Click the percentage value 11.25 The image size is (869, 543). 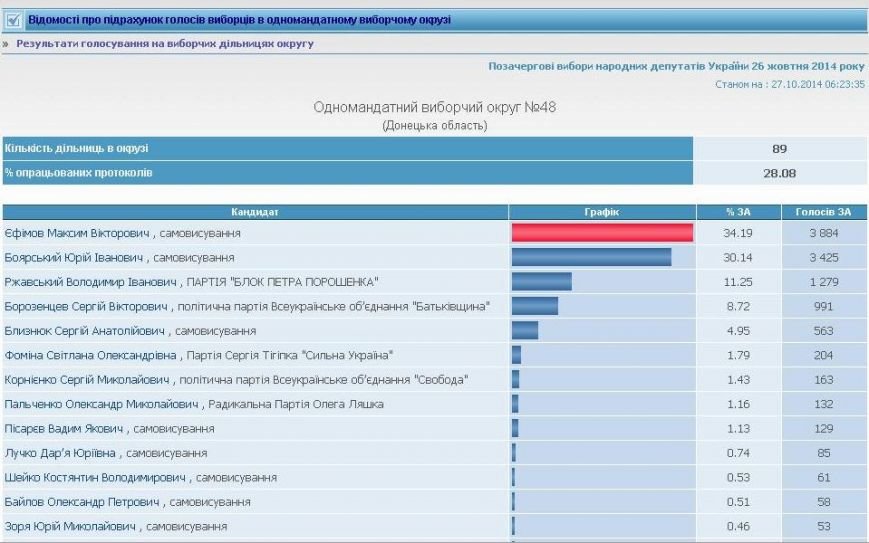pos(738,282)
